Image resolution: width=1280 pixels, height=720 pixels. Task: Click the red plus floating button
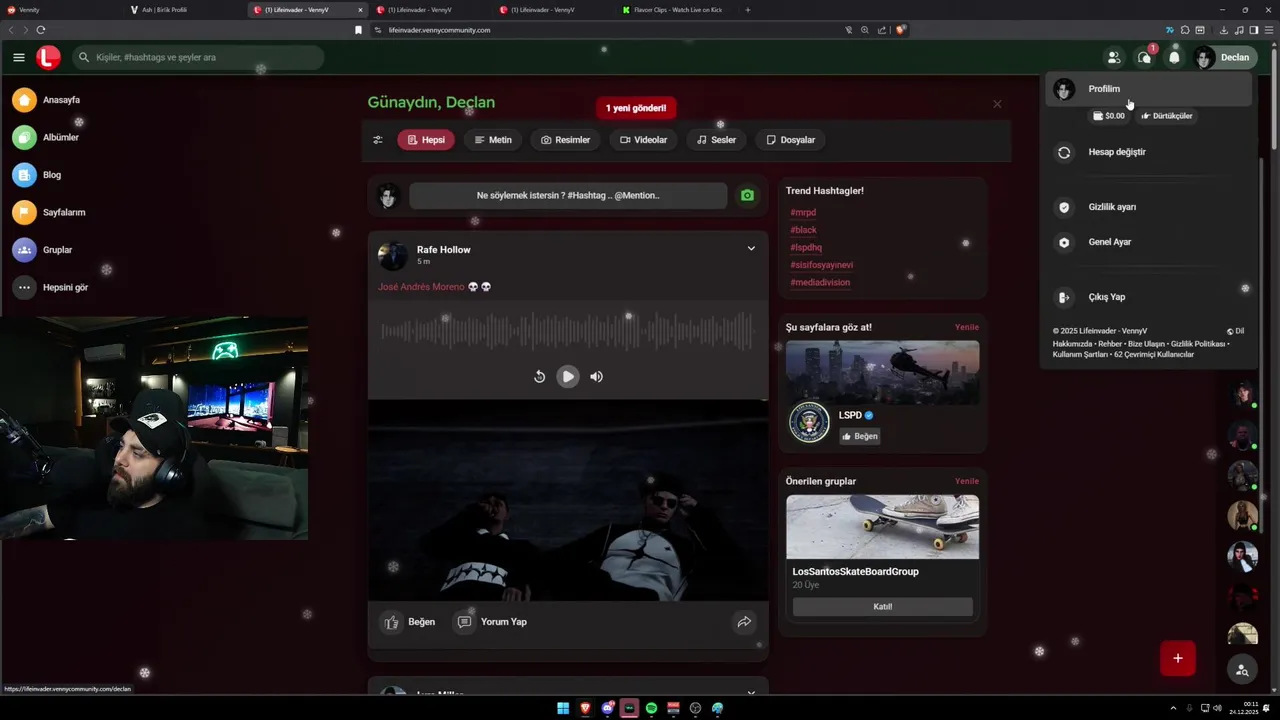pos(1177,658)
